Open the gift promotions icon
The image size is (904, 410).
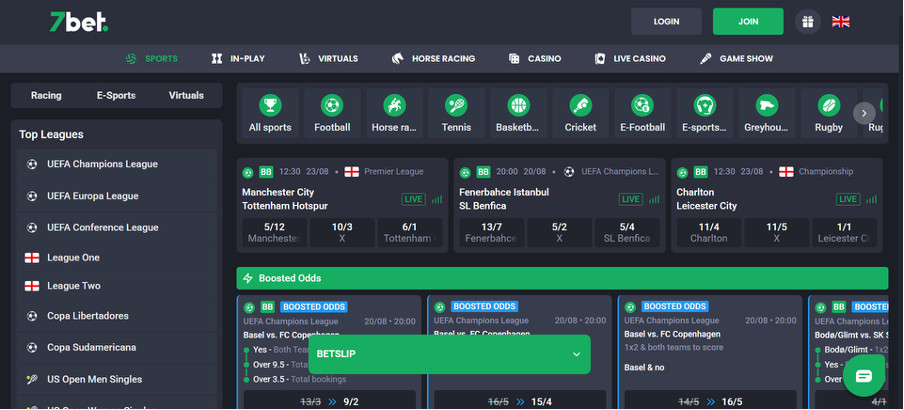click(806, 21)
